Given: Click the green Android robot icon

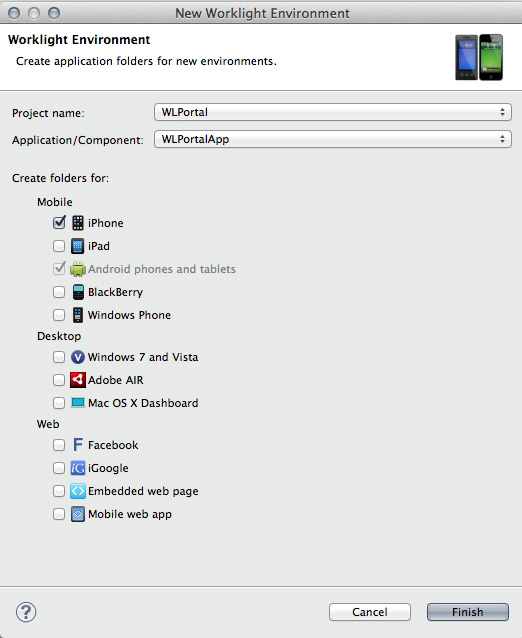Looking at the screenshot, I should 78,269.
